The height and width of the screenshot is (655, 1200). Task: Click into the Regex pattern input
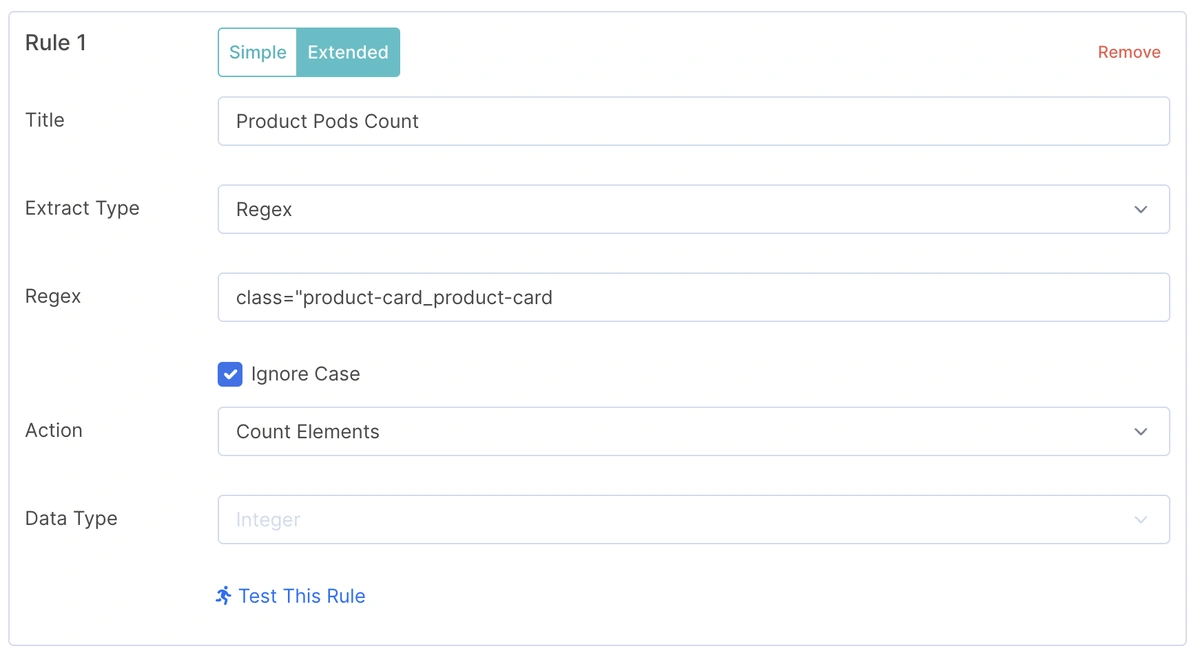(692, 298)
